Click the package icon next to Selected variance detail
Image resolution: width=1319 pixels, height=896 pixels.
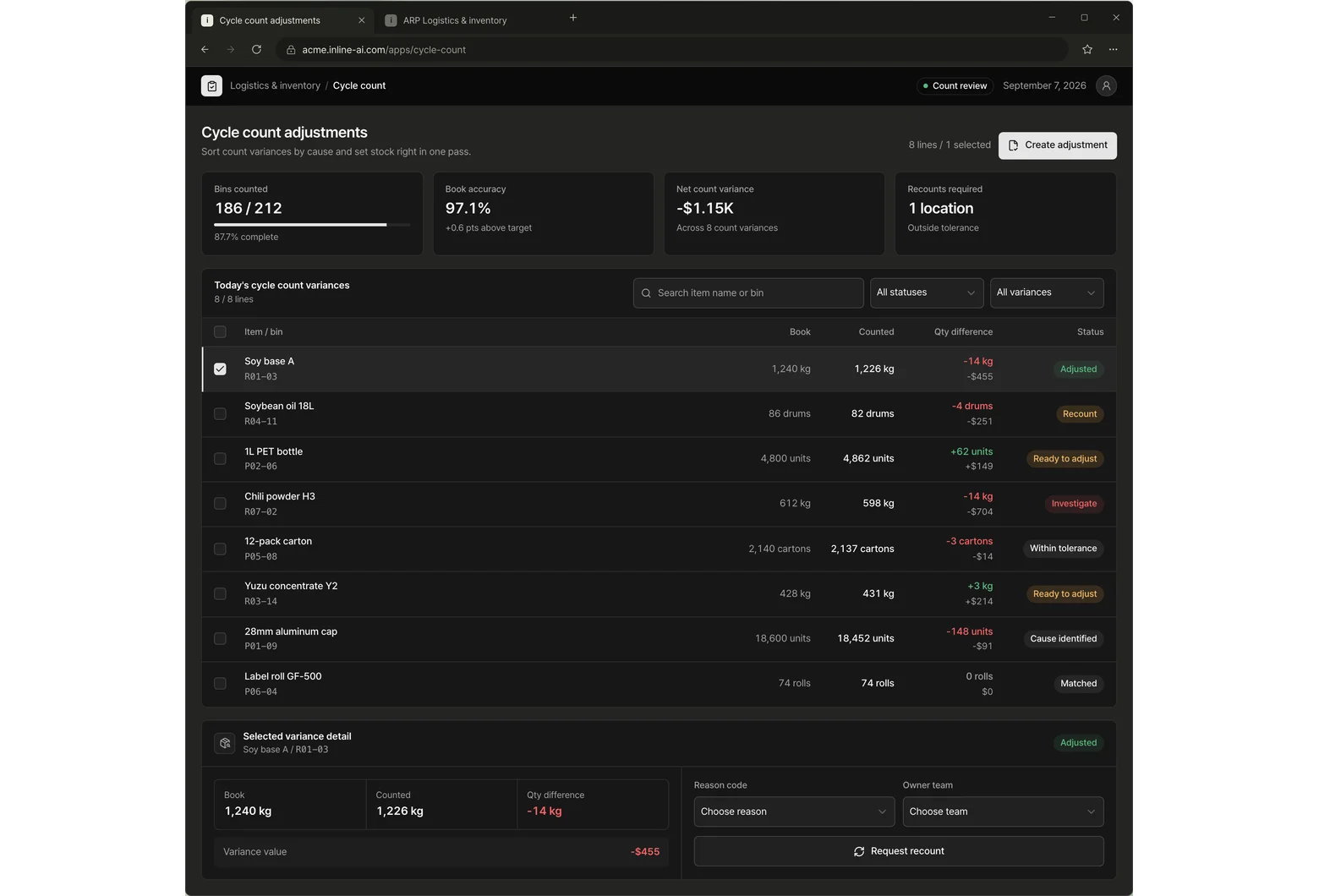click(x=225, y=743)
